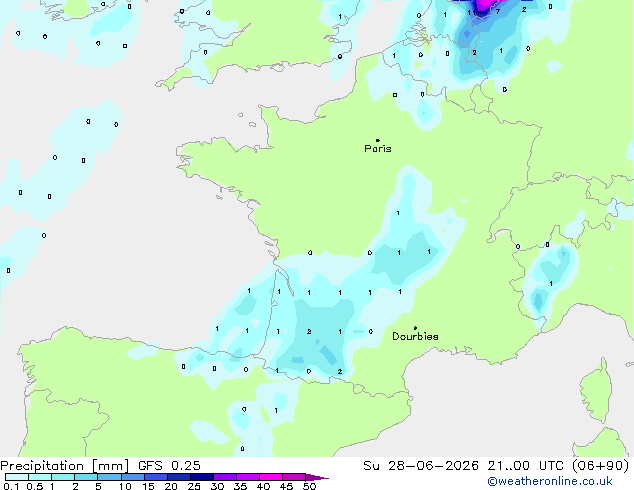The image size is (634, 490).
Task: Click the '40' legend scale value
Action: click(x=263, y=486)
